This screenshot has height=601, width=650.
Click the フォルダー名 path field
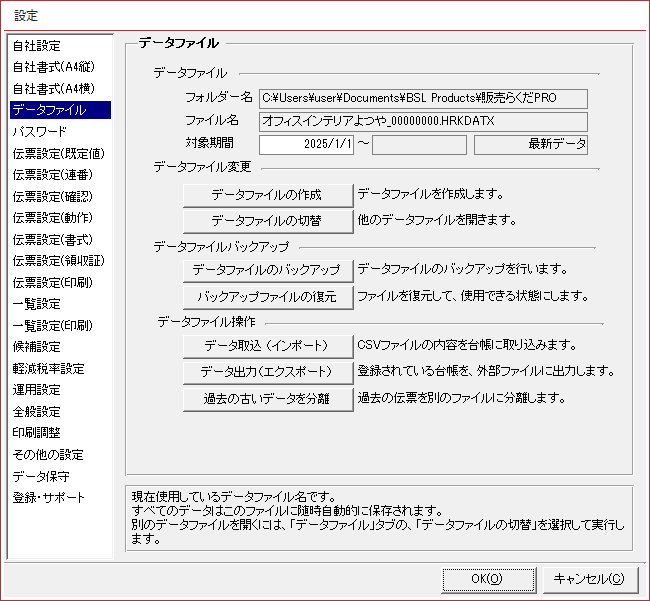[x=422, y=98]
